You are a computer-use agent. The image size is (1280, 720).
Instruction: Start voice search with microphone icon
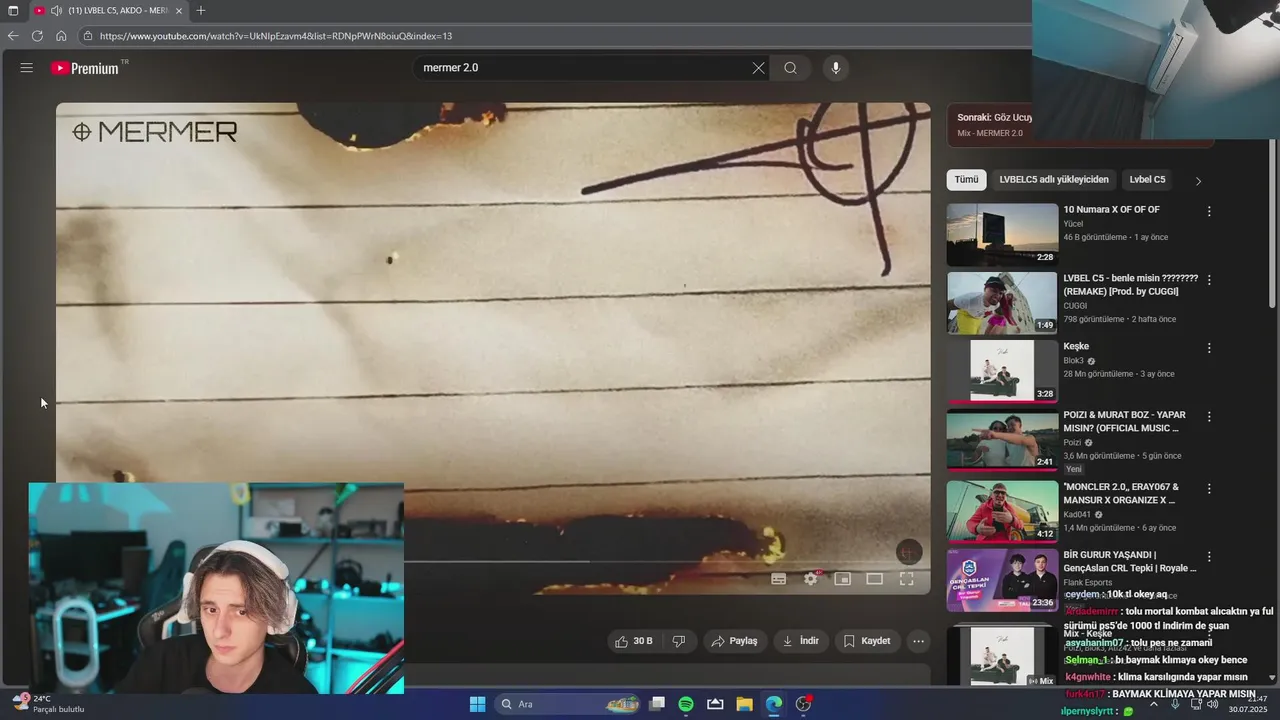coord(836,68)
